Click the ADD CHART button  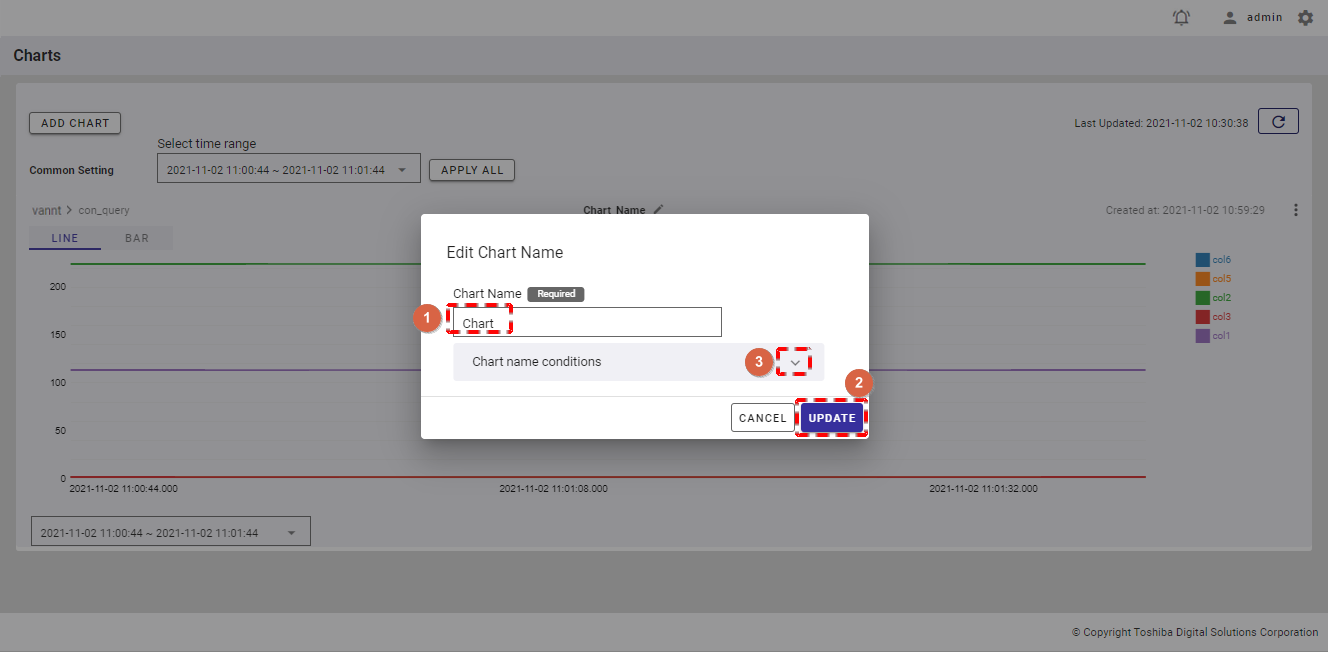click(x=75, y=123)
